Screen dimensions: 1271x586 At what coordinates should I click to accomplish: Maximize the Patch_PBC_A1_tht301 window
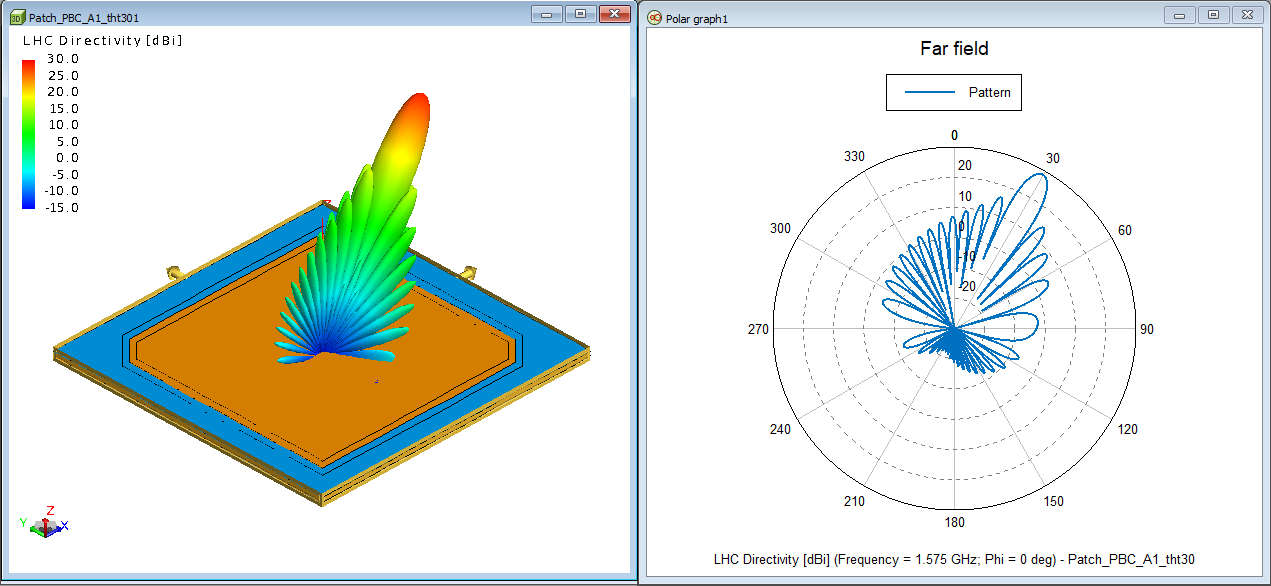point(579,14)
